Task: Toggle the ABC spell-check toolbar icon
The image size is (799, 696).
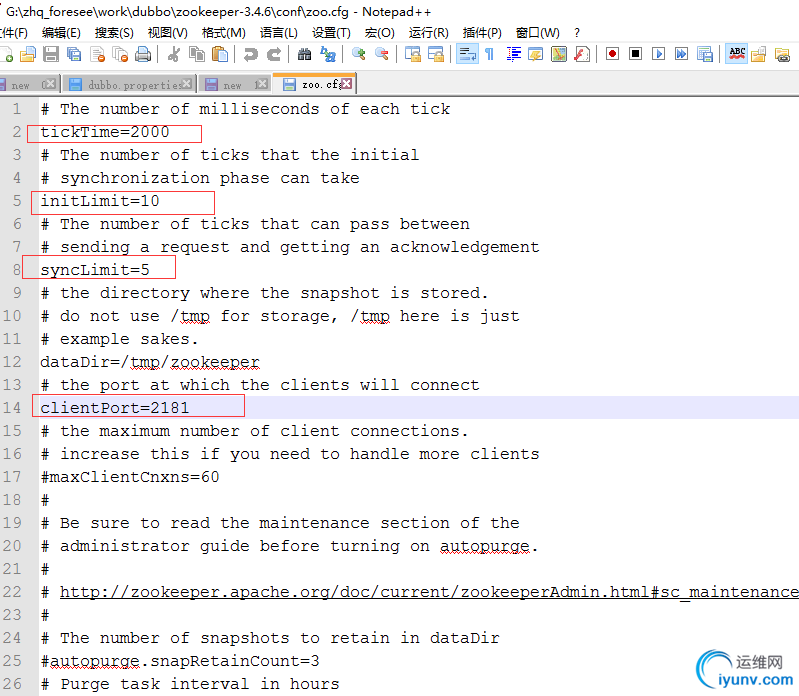Action: pos(737,54)
